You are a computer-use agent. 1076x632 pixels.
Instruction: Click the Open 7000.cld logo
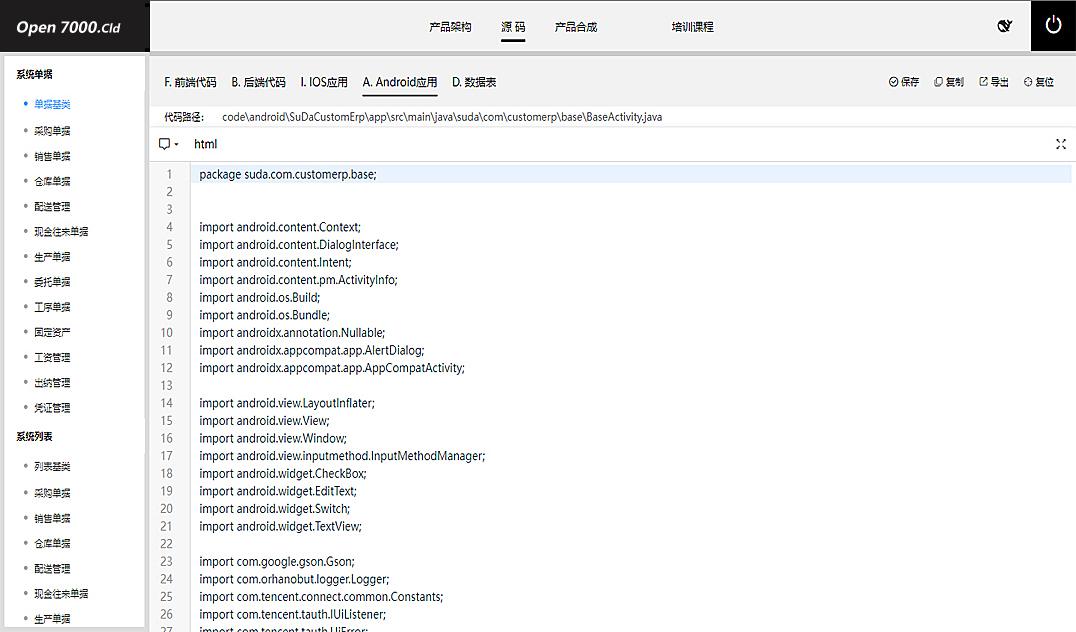[x=69, y=27]
